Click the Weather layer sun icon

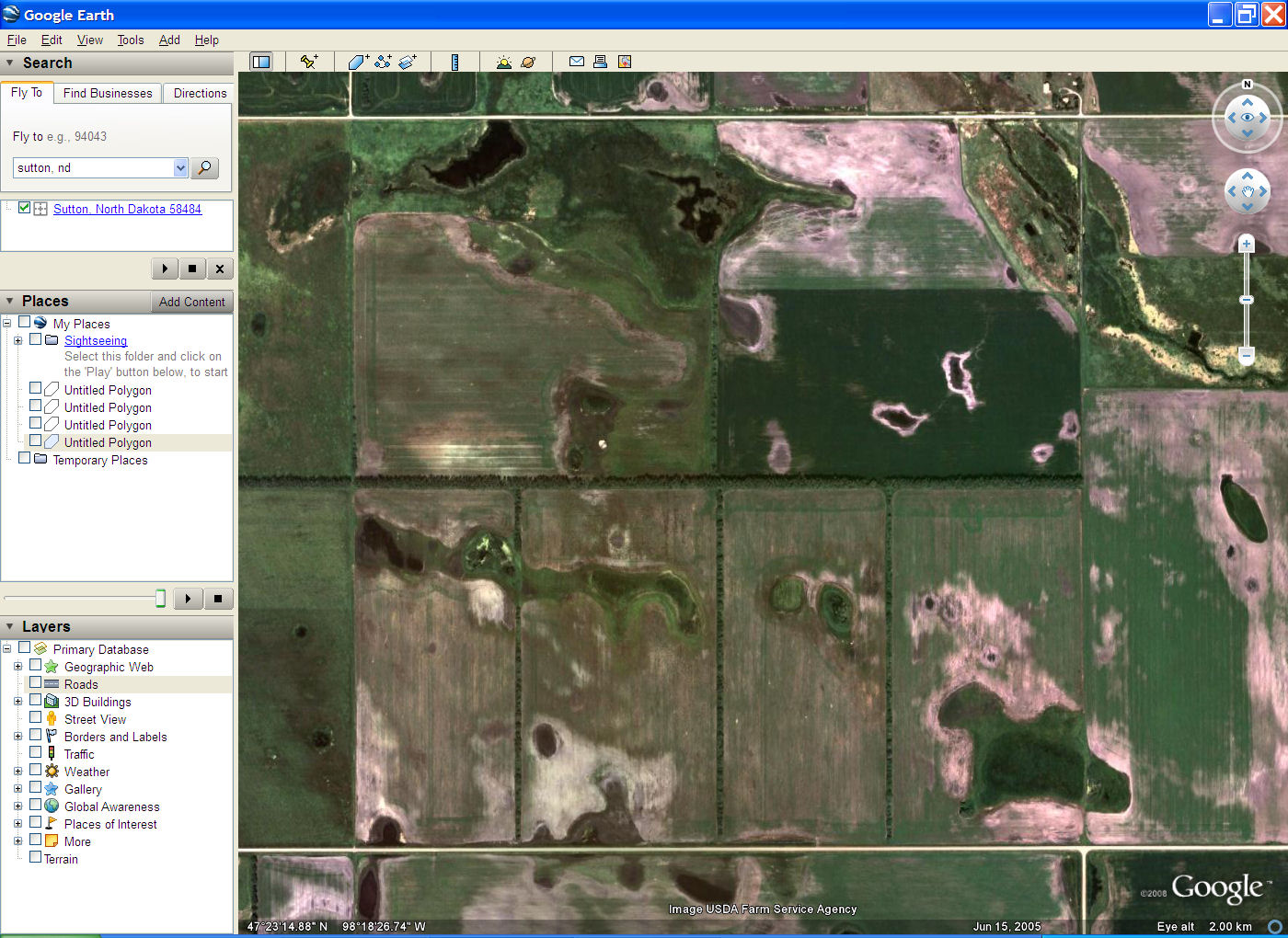coord(52,772)
